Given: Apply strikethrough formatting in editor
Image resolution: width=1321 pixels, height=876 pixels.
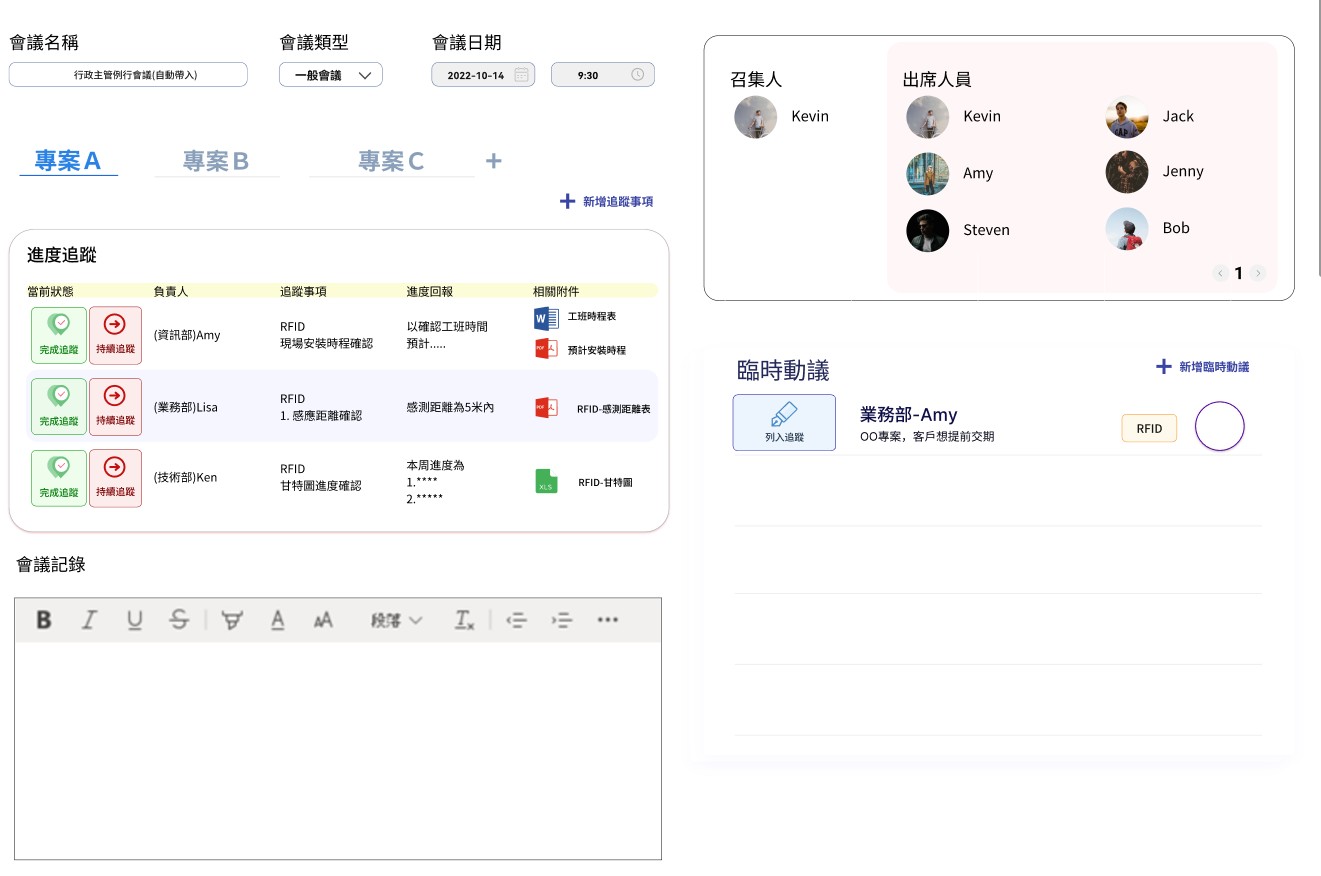Looking at the screenshot, I should point(179,620).
